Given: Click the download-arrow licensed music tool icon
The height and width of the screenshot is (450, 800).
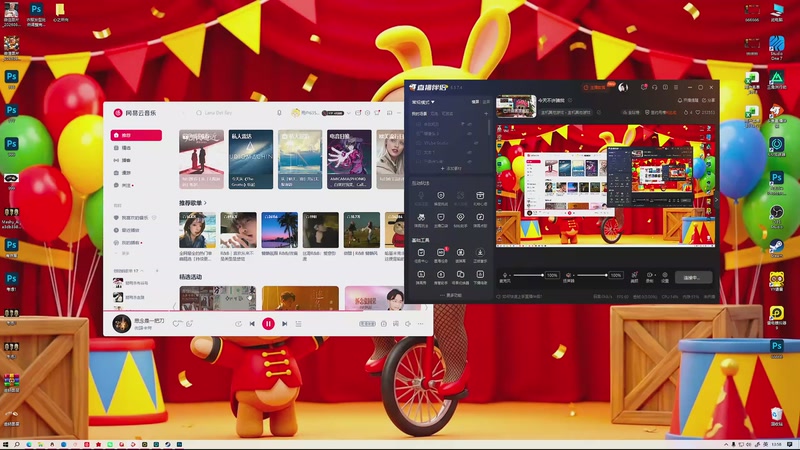Looking at the screenshot, I should [480, 253].
